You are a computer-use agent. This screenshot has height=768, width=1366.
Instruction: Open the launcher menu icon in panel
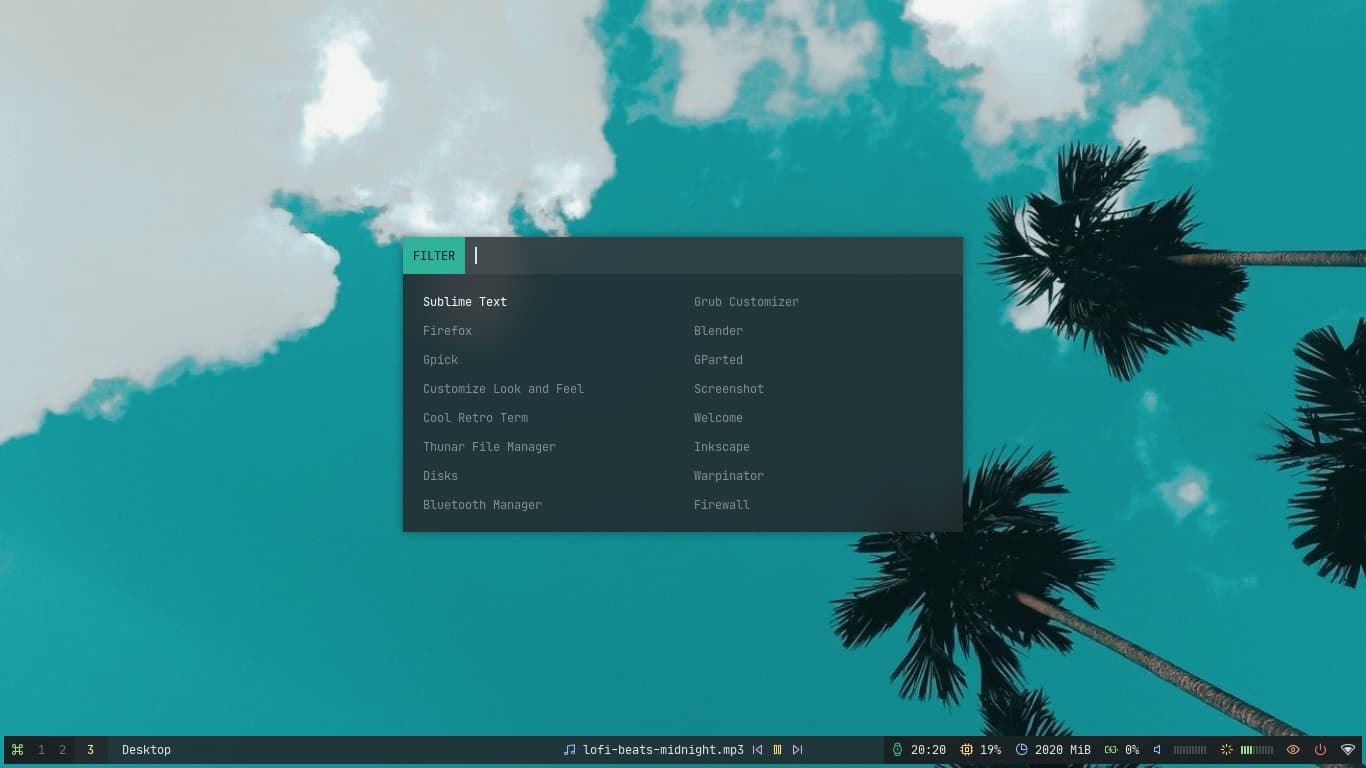pyautogui.click(x=17, y=750)
